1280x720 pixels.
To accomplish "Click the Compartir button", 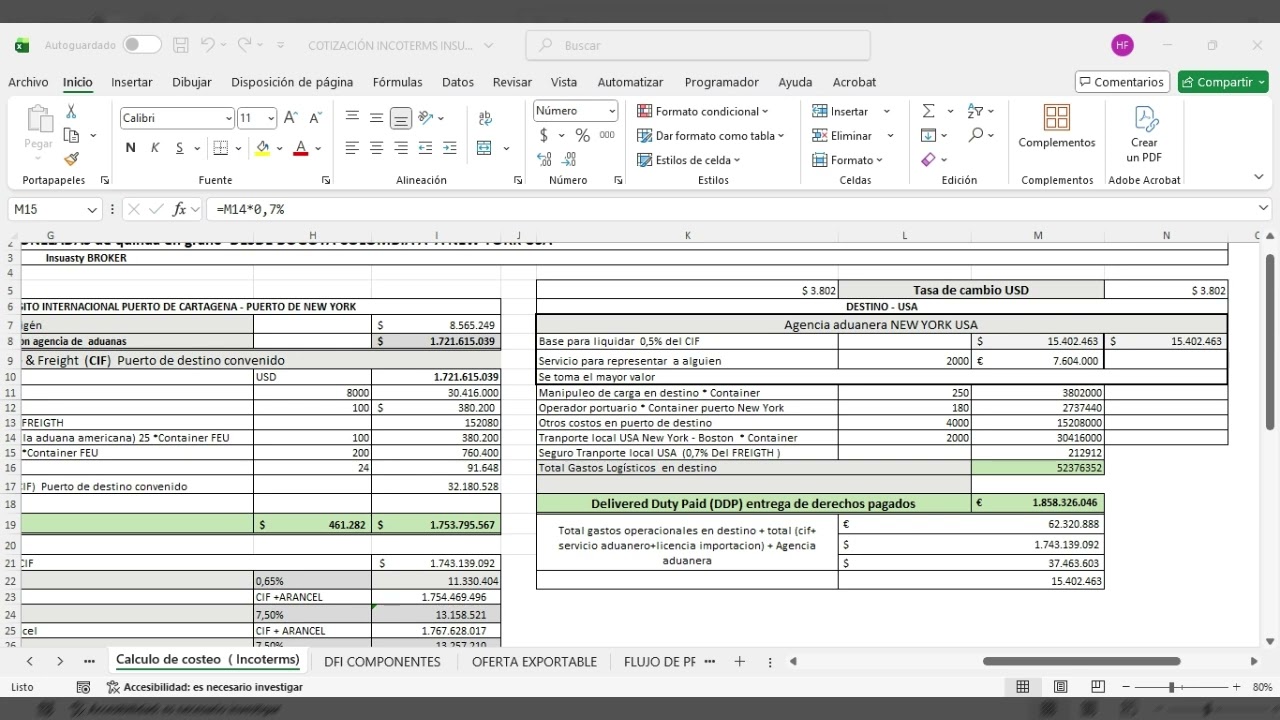I will click(1223, 82).
